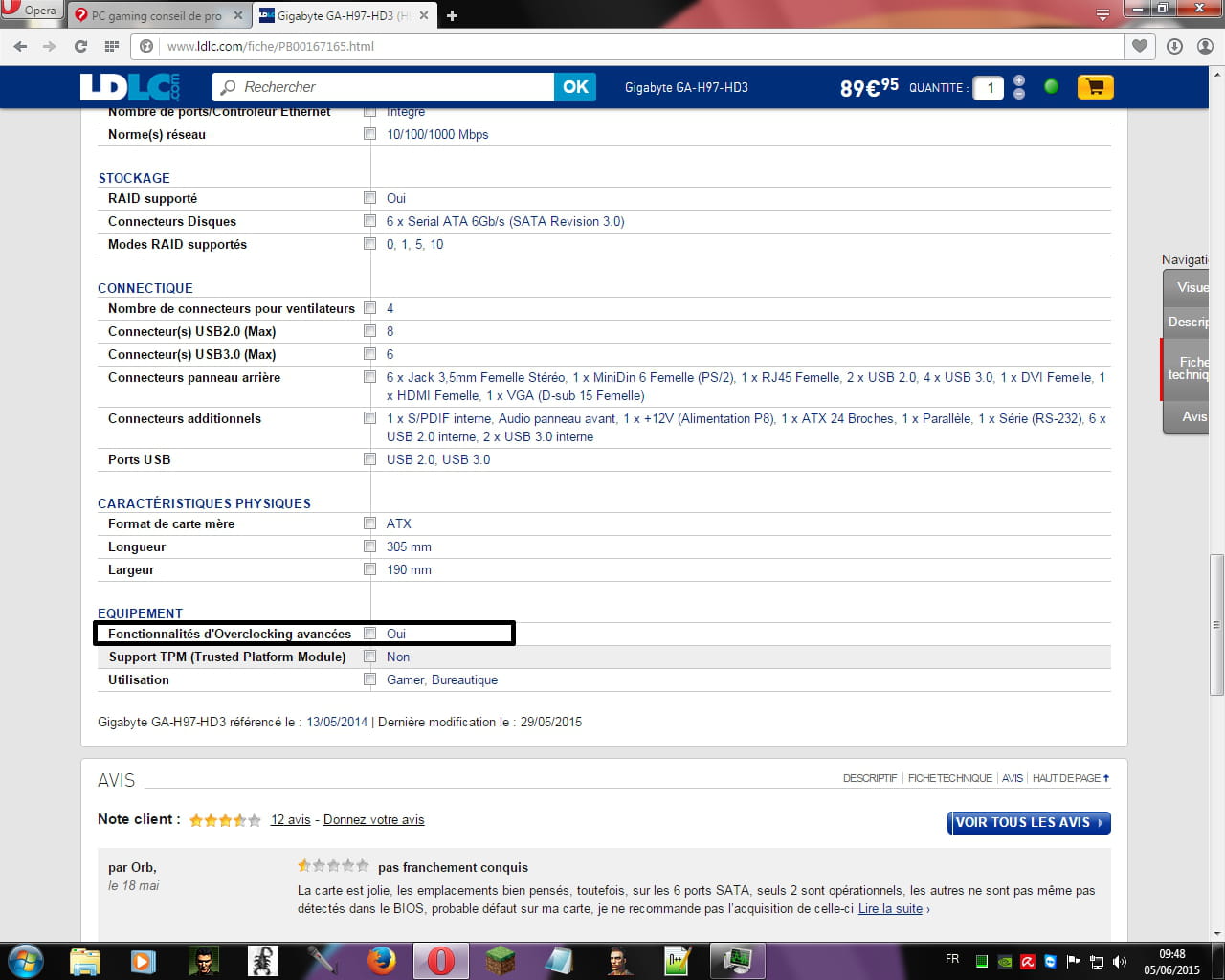Open Minecraft from the taskbar
Screen dimensions: 1225x980
[500, 960]
